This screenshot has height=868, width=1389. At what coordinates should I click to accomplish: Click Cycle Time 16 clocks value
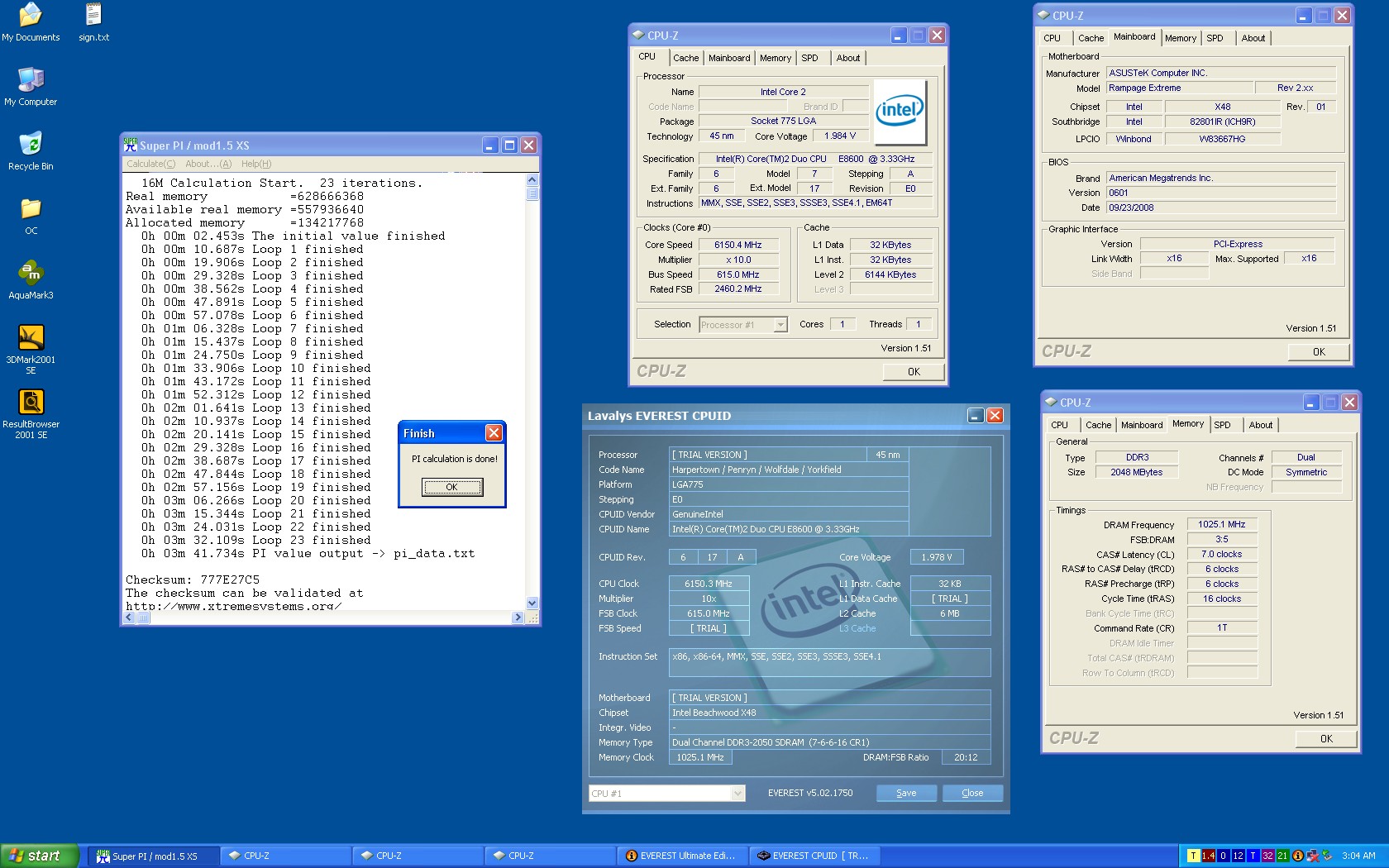1221,599
